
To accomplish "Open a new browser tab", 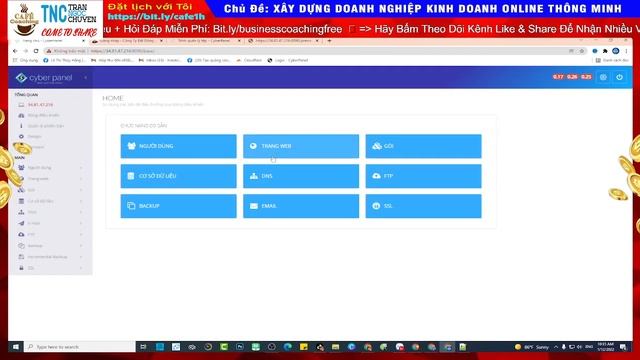I will 329,41.
